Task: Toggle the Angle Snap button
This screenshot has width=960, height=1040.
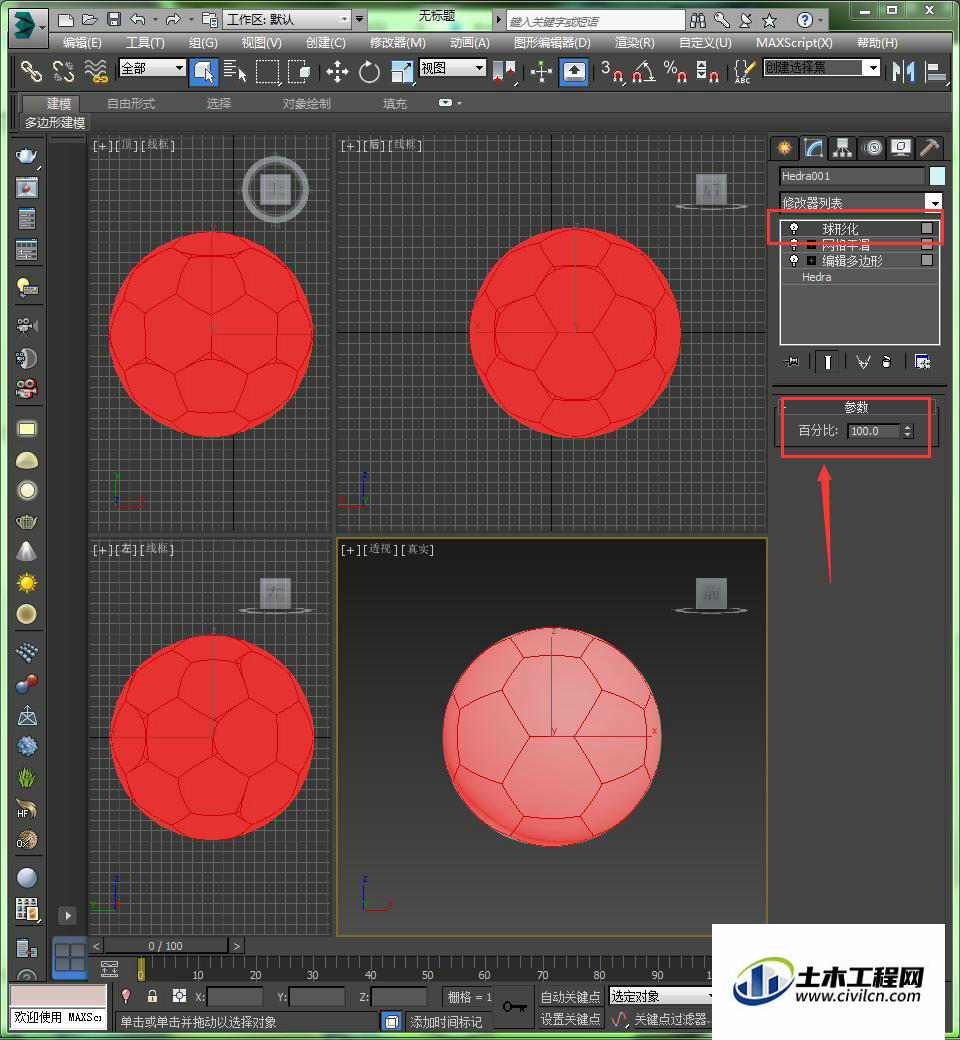Action: point(644,71)
